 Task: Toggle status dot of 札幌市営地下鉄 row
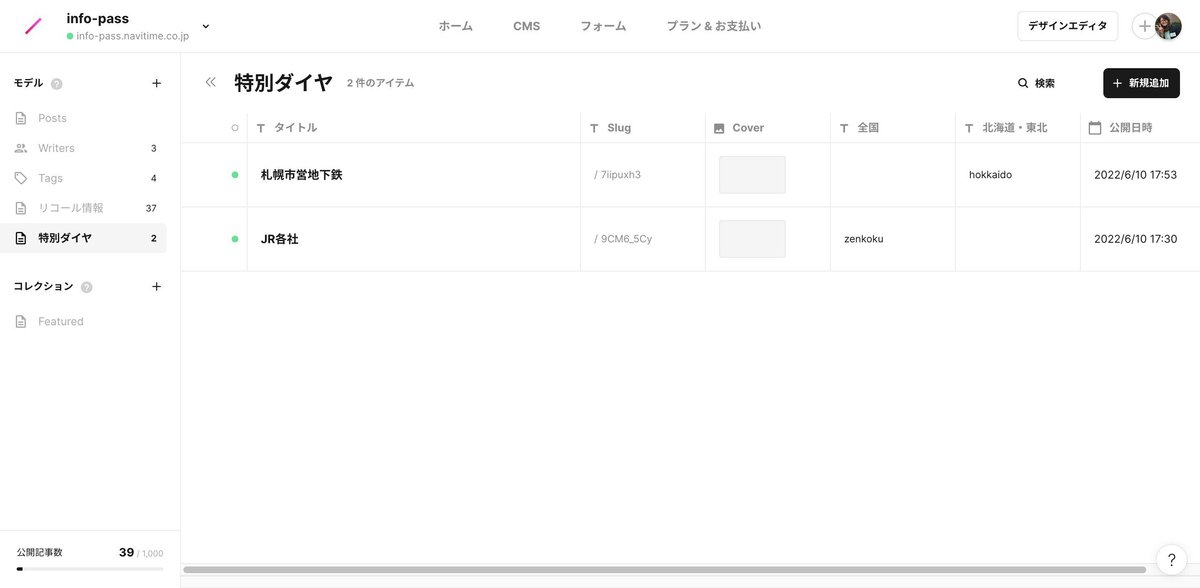[x=235, y=175]
